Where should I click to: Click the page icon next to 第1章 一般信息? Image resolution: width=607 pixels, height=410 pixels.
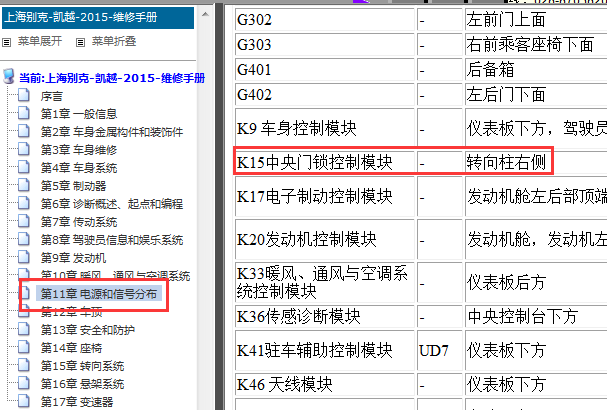point(24,113)
